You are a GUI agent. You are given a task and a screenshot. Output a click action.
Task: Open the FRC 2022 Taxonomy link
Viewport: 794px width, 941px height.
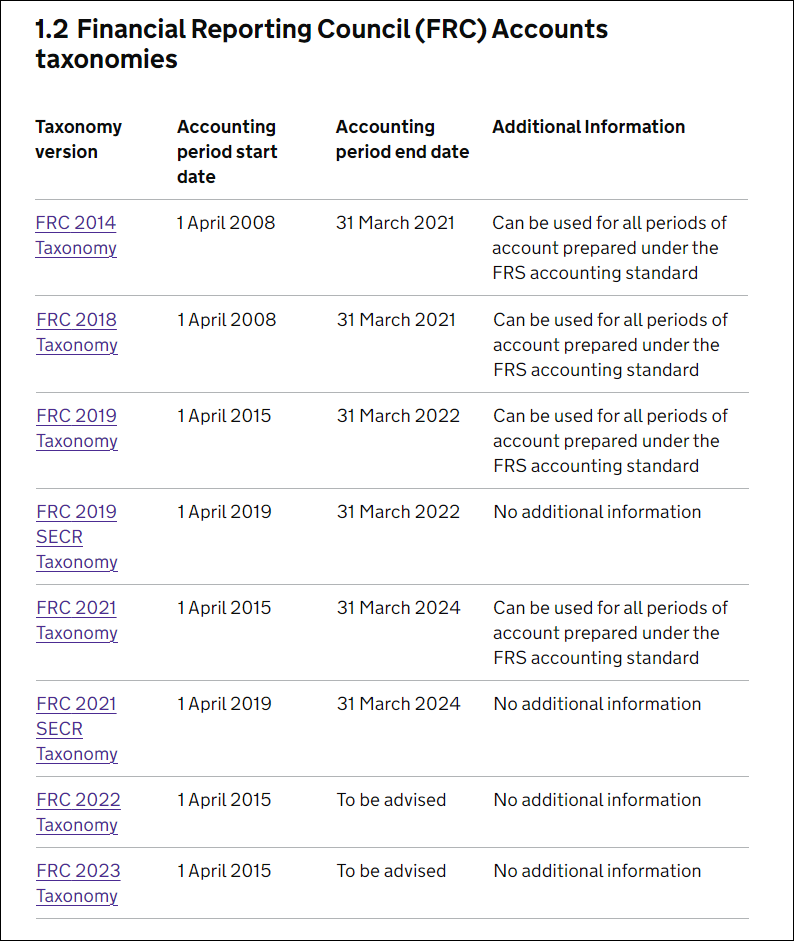tap(78, 813)
